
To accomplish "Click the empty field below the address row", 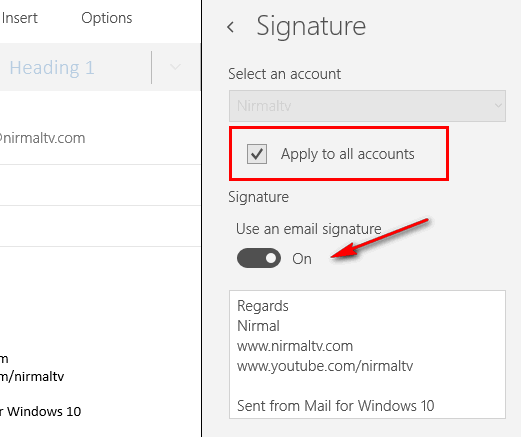I will click(x=100, y=185).
